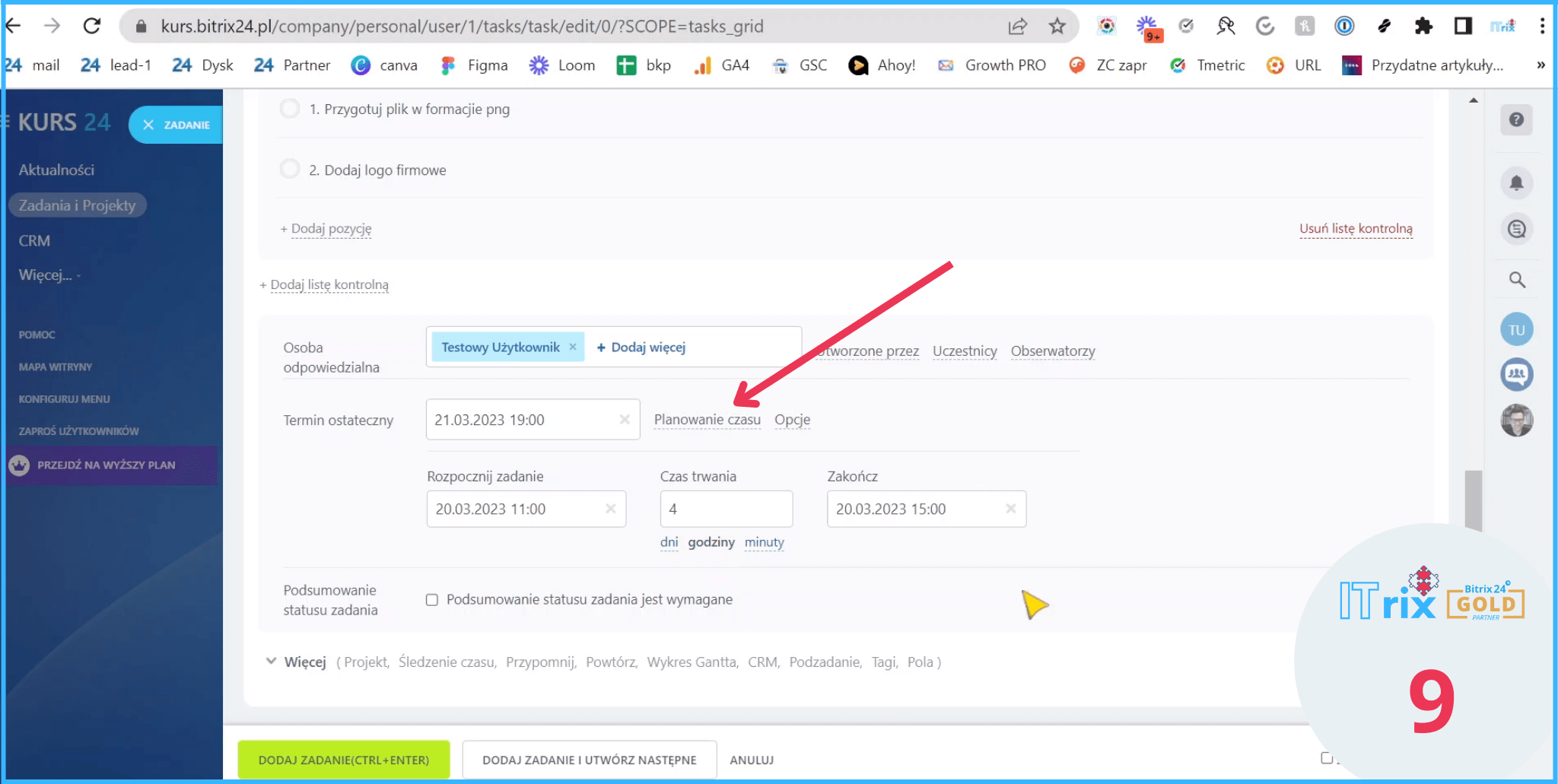Open CRM in the left menu
1558x784 pixels.
coord(34,240)
